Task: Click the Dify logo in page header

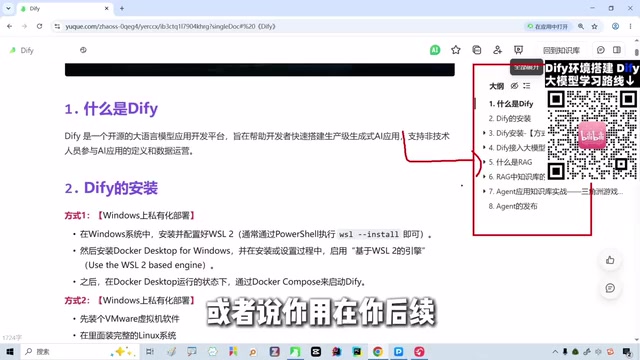Action: tap(13, 50)
